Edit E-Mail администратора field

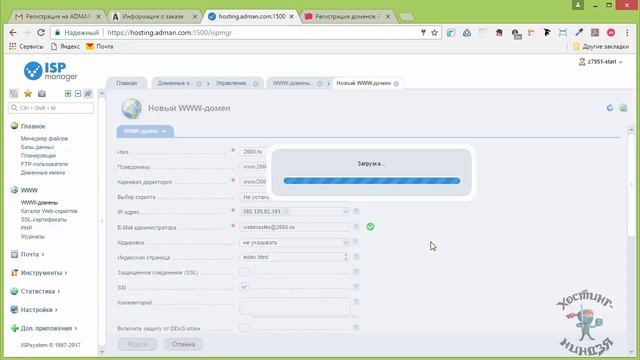tap(294, 227)
